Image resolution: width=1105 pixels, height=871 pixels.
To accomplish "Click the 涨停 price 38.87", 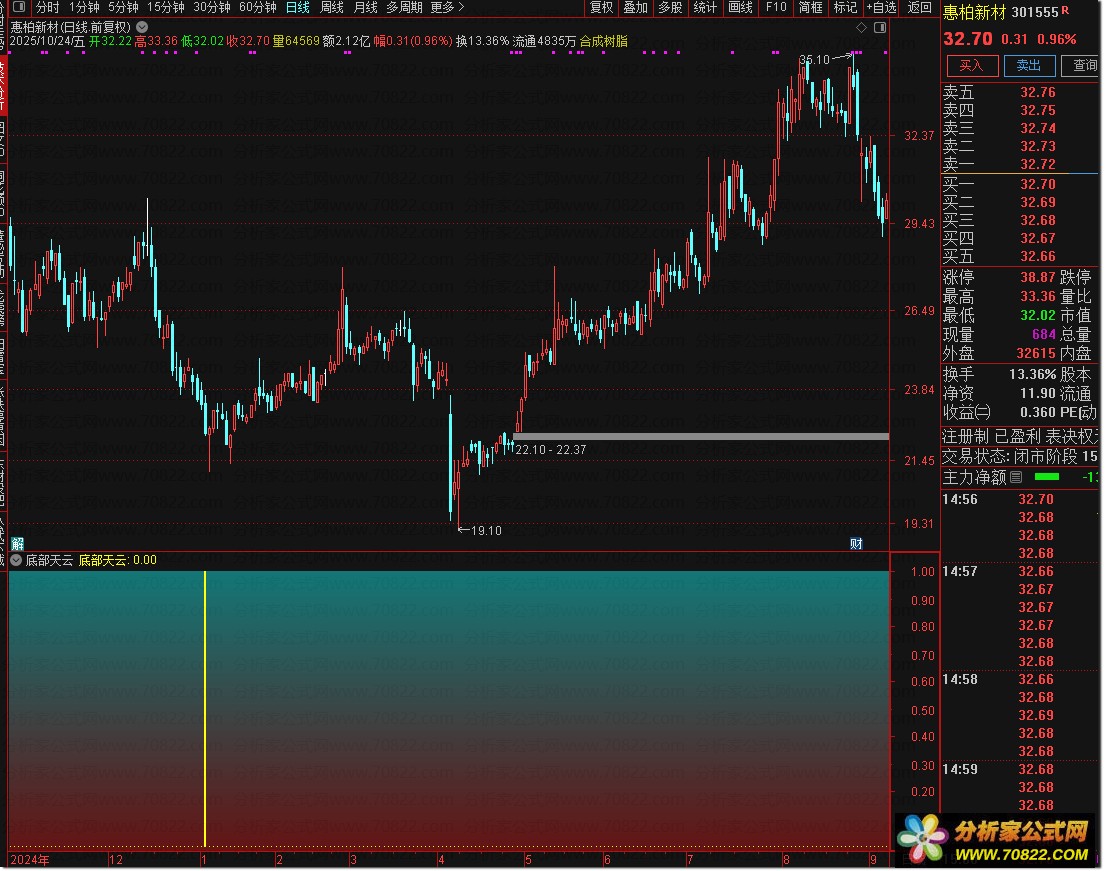I will [1038, 277].
